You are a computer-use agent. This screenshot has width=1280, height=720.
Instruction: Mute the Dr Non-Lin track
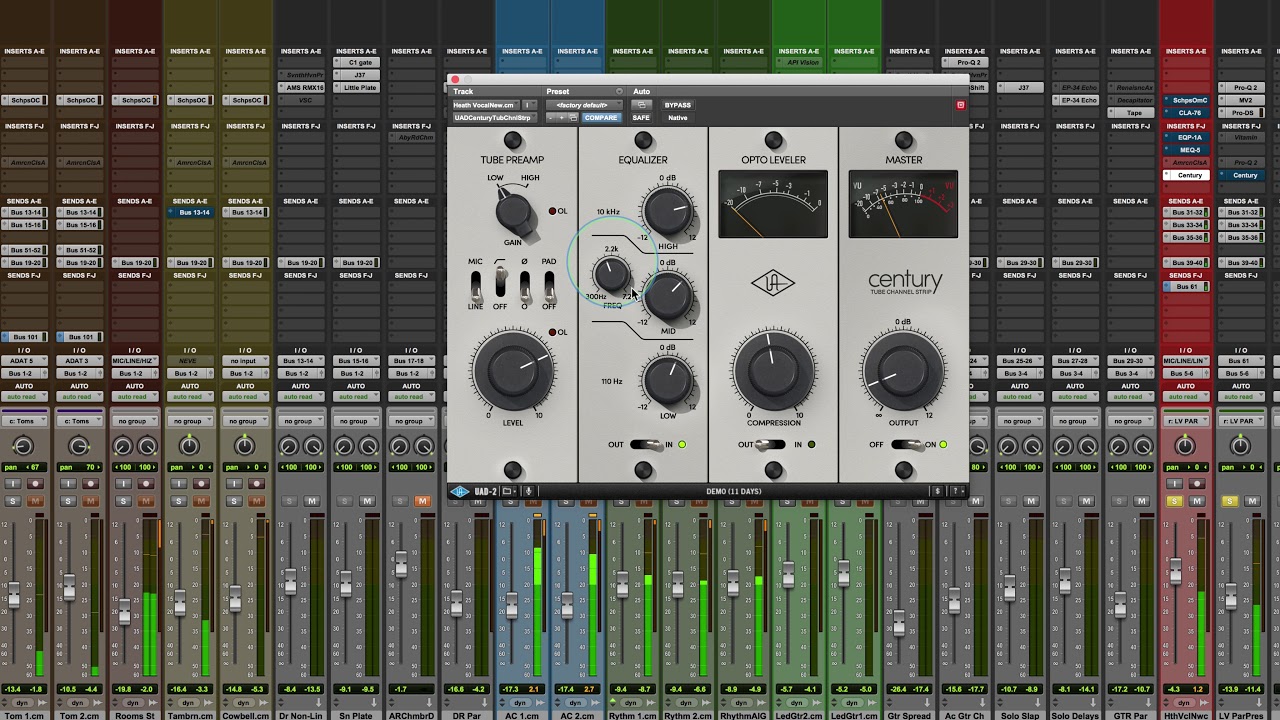tap(312, 501)
